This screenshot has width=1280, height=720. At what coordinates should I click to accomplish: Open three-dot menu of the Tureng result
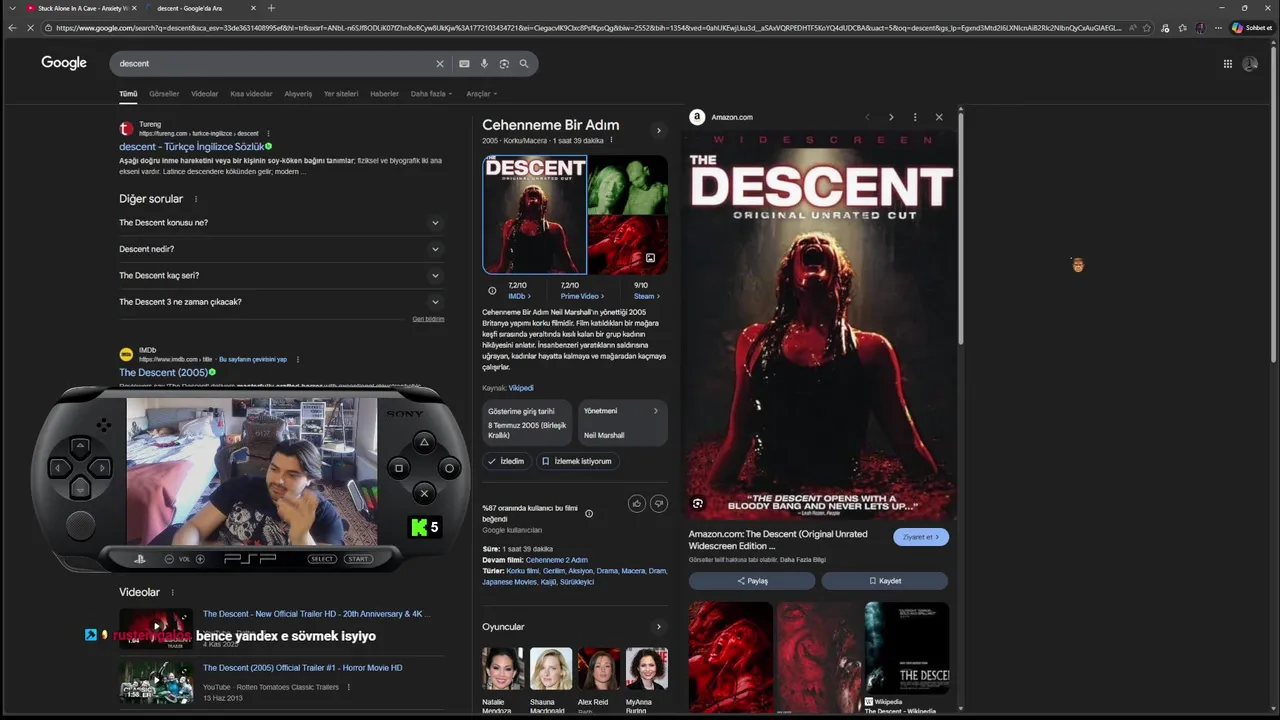coord(268,133)
